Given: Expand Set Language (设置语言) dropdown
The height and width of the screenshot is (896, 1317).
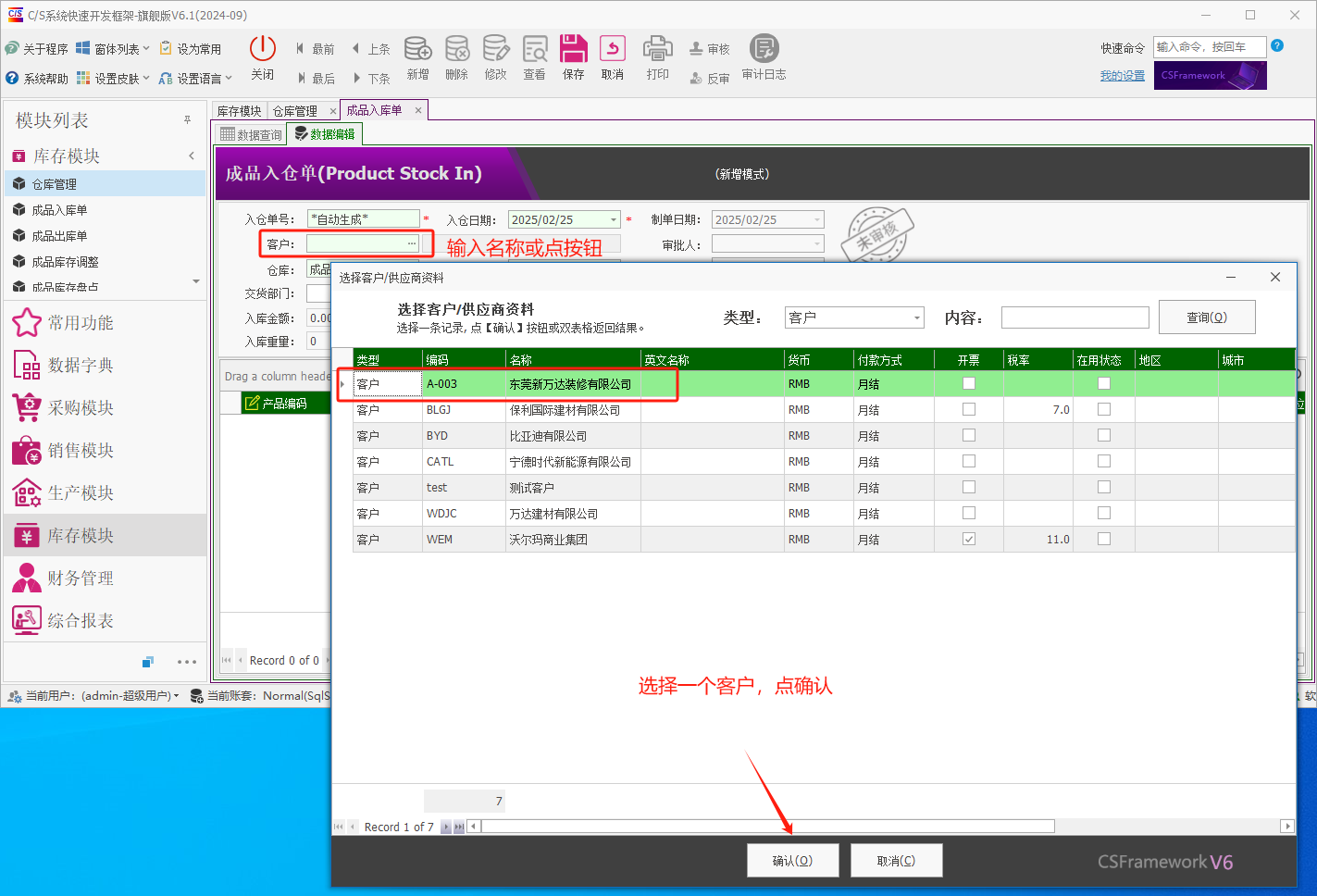Looking at the screenshot, I should (194, 78).
